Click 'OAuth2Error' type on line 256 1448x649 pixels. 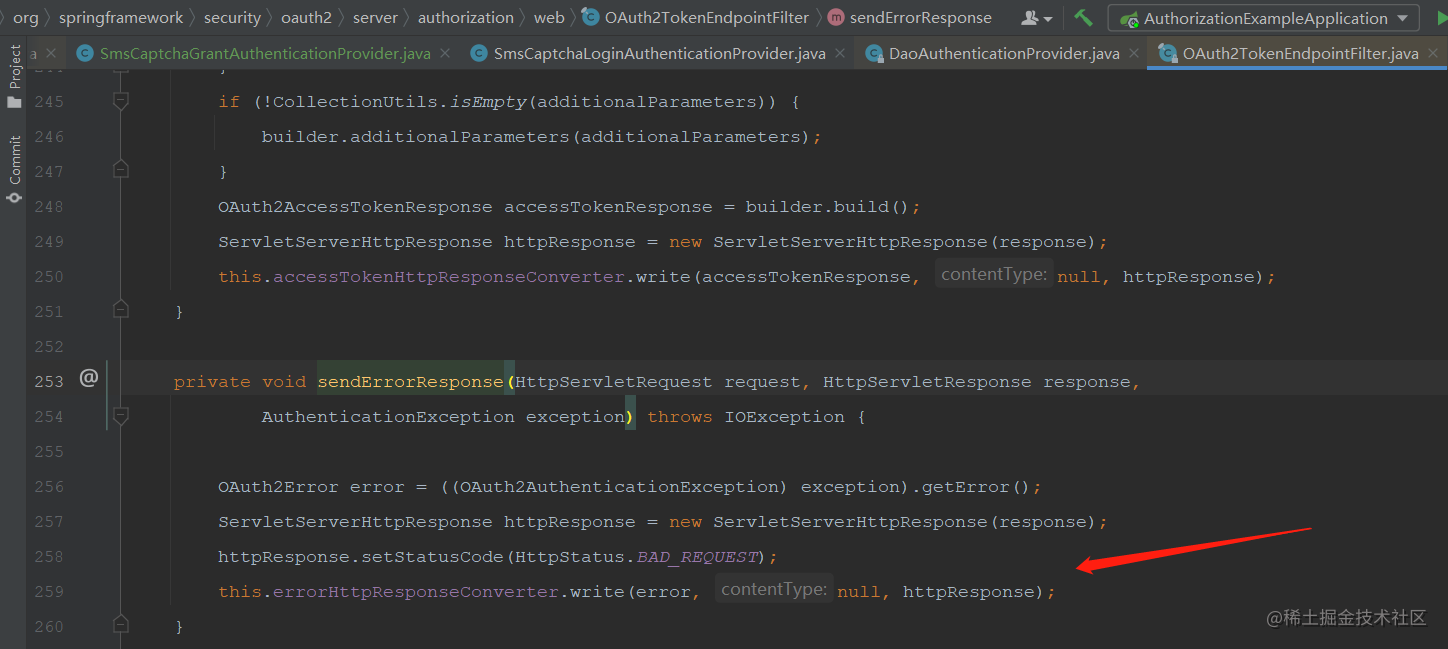point(278,487)
